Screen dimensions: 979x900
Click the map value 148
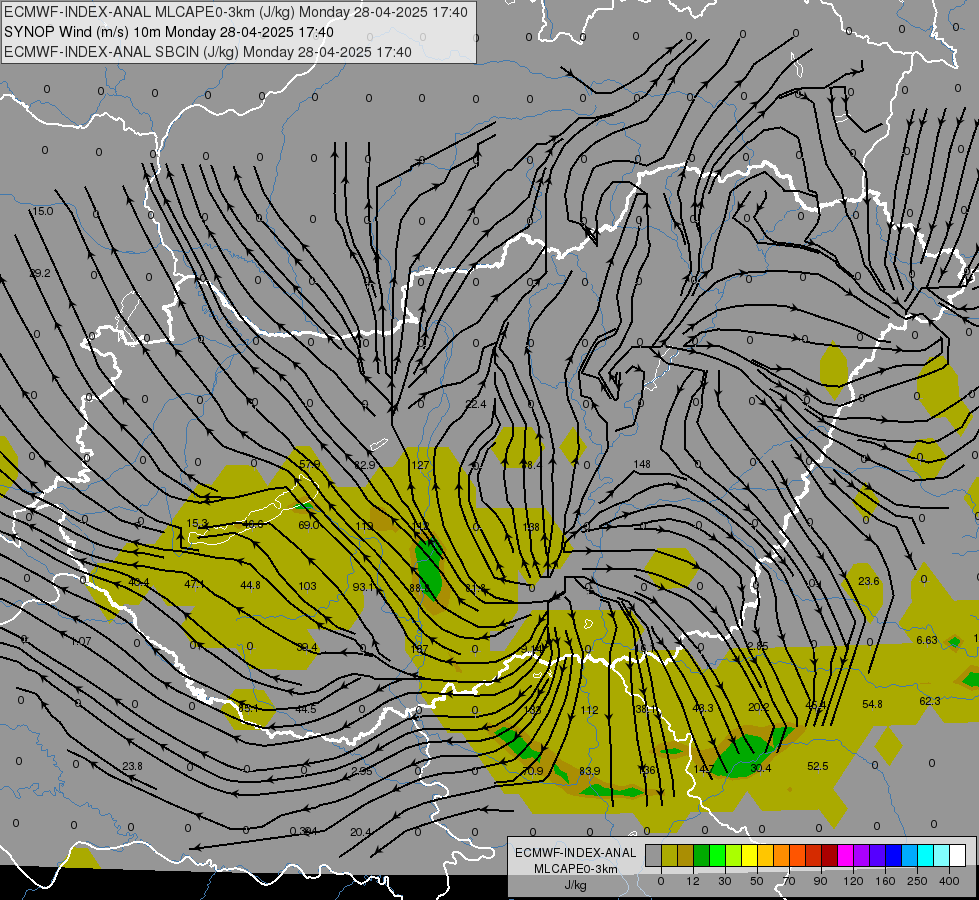(642, 464)
